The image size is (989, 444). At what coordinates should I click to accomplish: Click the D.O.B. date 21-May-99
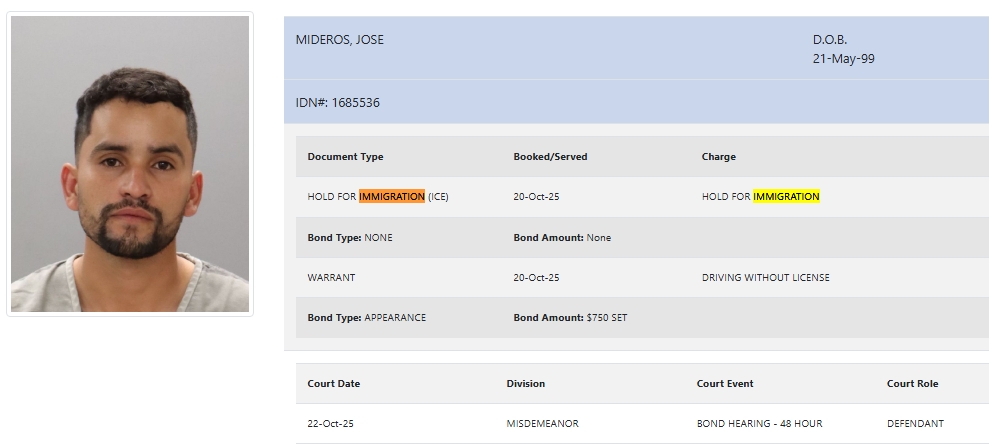click(844, 59)
